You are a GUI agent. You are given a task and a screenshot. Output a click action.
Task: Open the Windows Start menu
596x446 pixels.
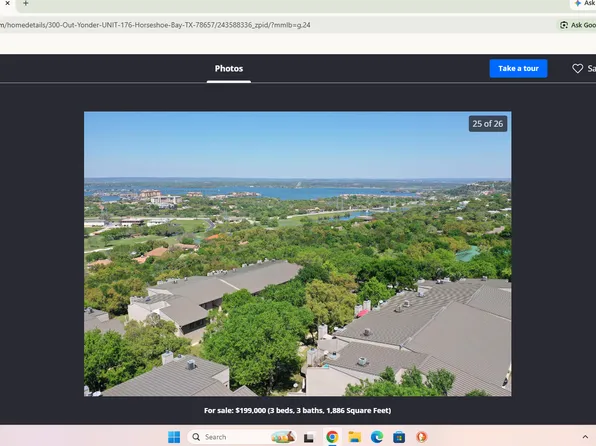pyautogui.click(x=174, y=437)
